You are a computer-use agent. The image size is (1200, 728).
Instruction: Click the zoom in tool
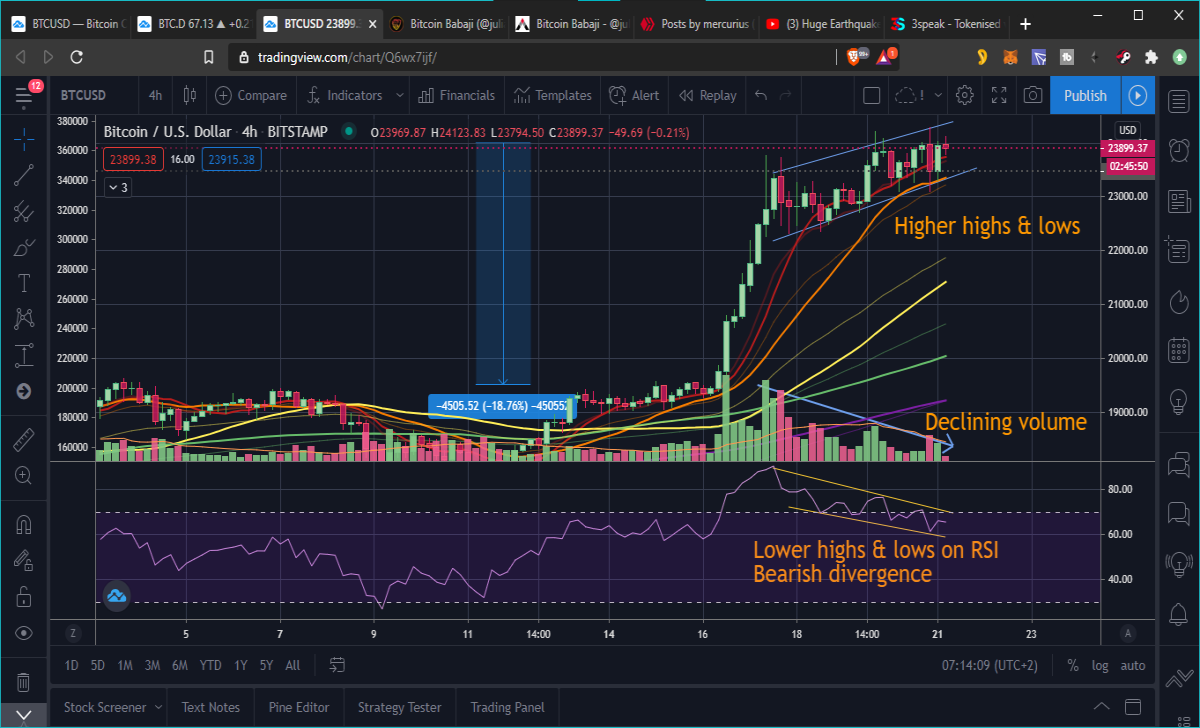click(x=24, y=475)
